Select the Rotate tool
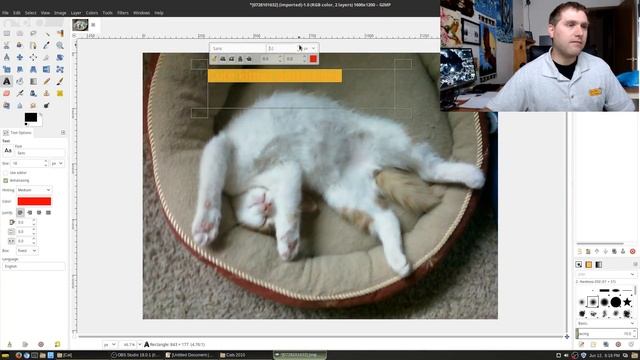 click(60, 57)
